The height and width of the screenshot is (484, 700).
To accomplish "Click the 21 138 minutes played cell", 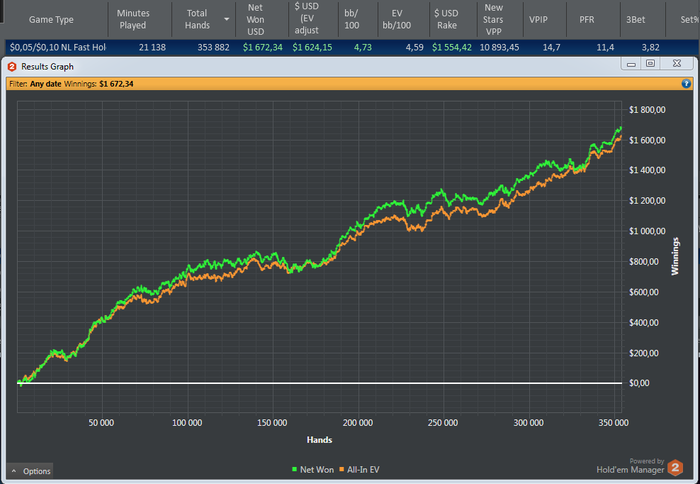I will [x=152, y=47].
